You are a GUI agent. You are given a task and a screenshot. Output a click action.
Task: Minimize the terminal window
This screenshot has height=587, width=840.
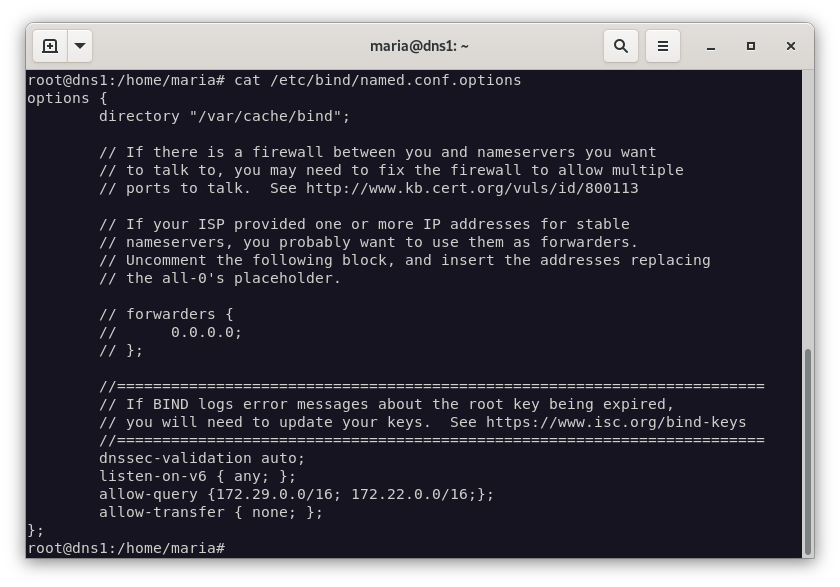[711, 46]
